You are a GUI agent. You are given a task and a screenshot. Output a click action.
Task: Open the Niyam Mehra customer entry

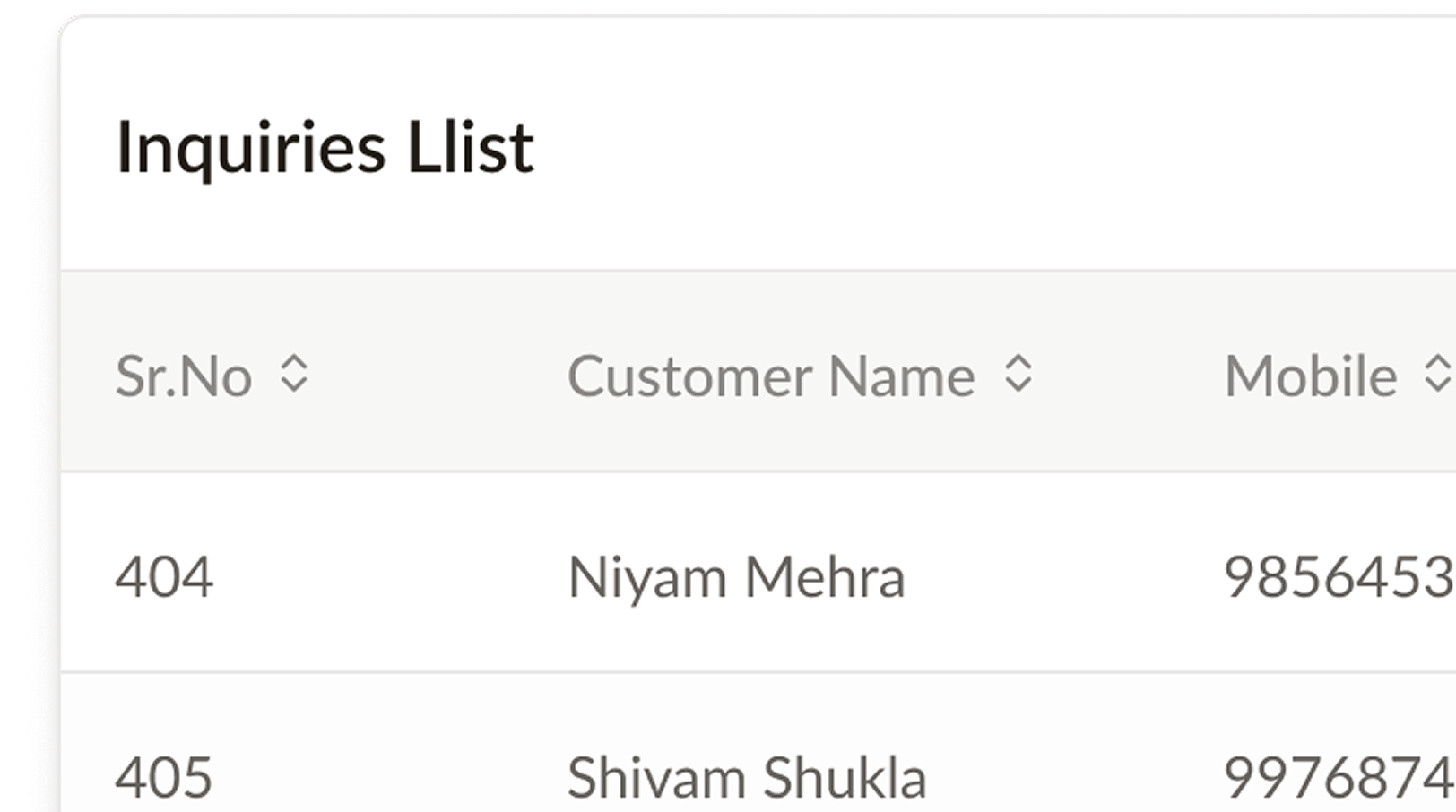[737, 576]
